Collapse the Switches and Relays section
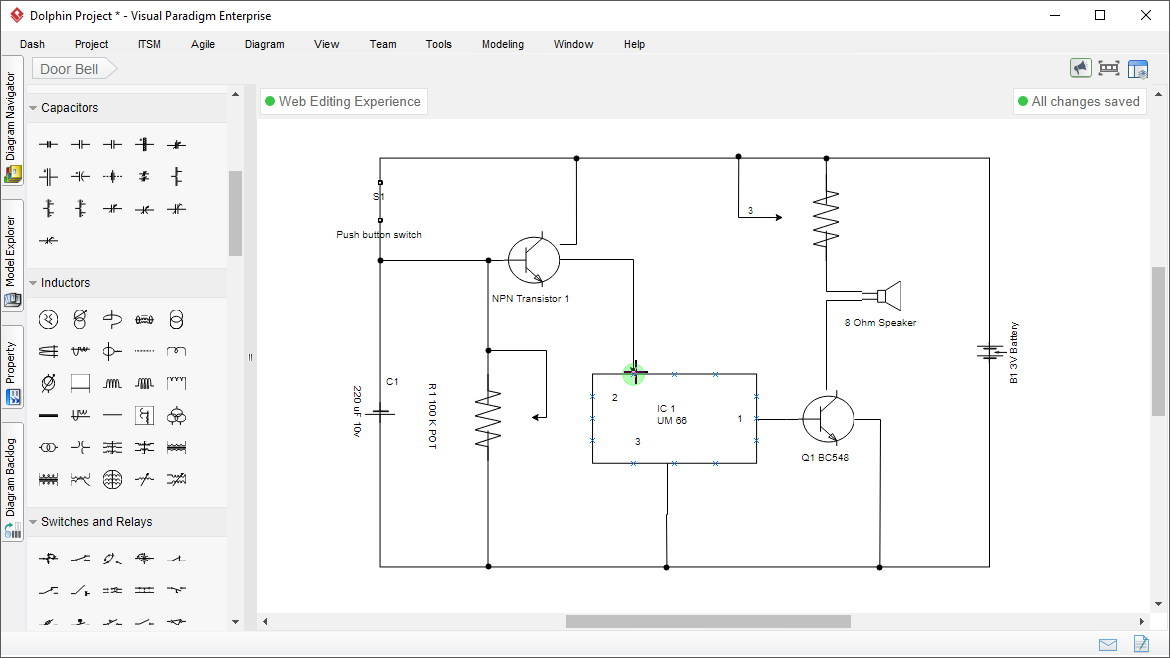Viewport: 1170px width, 658px height. pos(33,521)
